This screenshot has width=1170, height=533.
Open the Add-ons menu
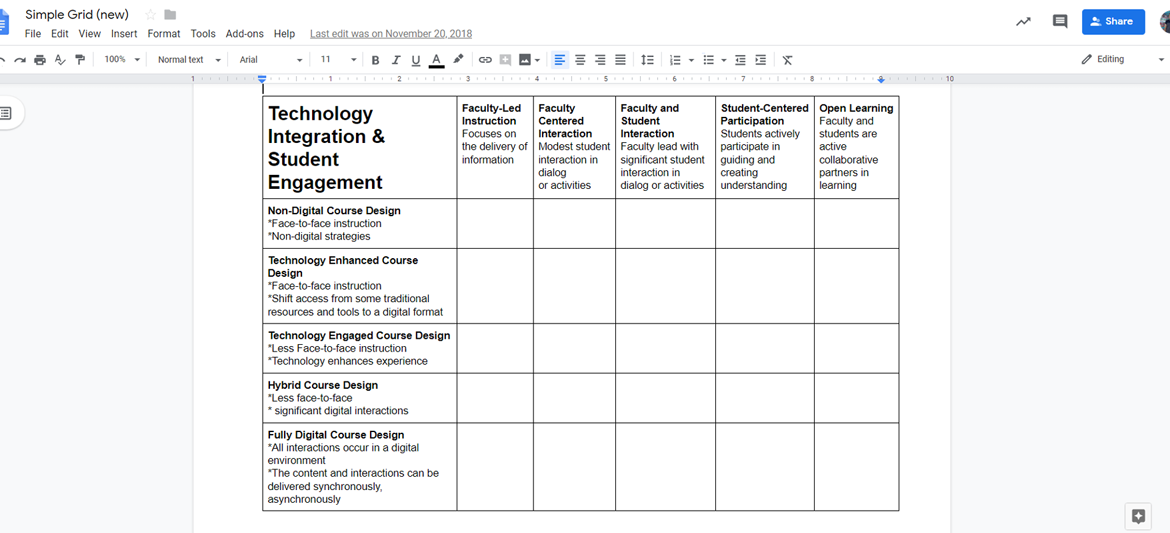coord(244,34)
